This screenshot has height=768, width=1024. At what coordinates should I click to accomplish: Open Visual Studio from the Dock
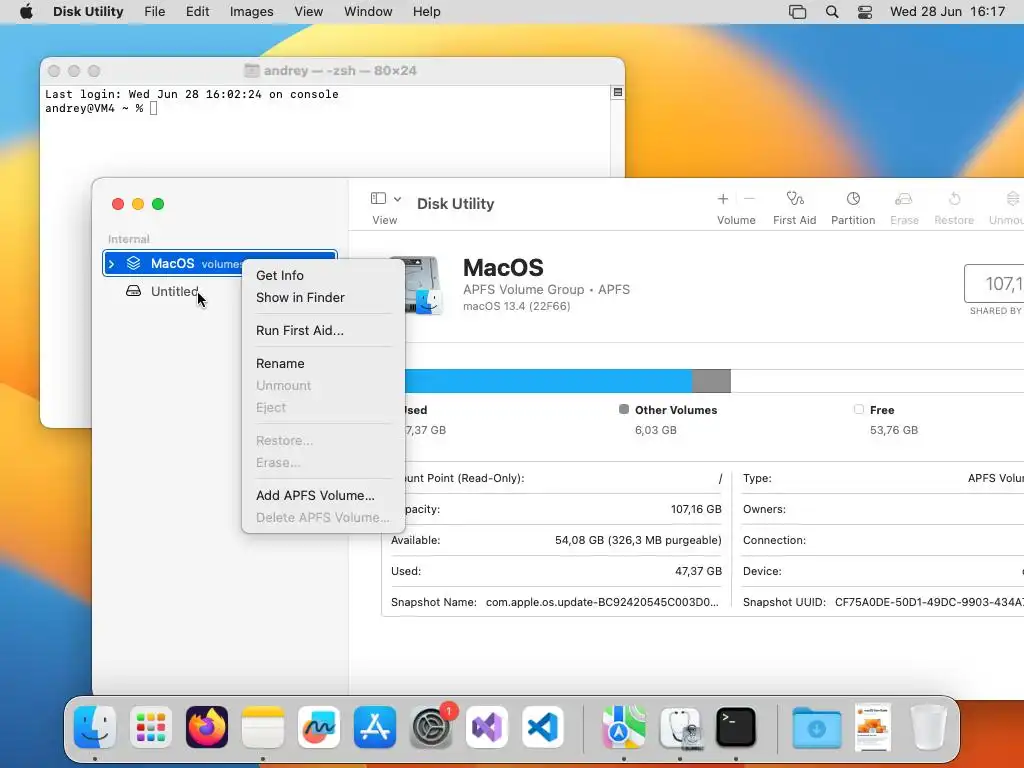click(x=487, y=727)
